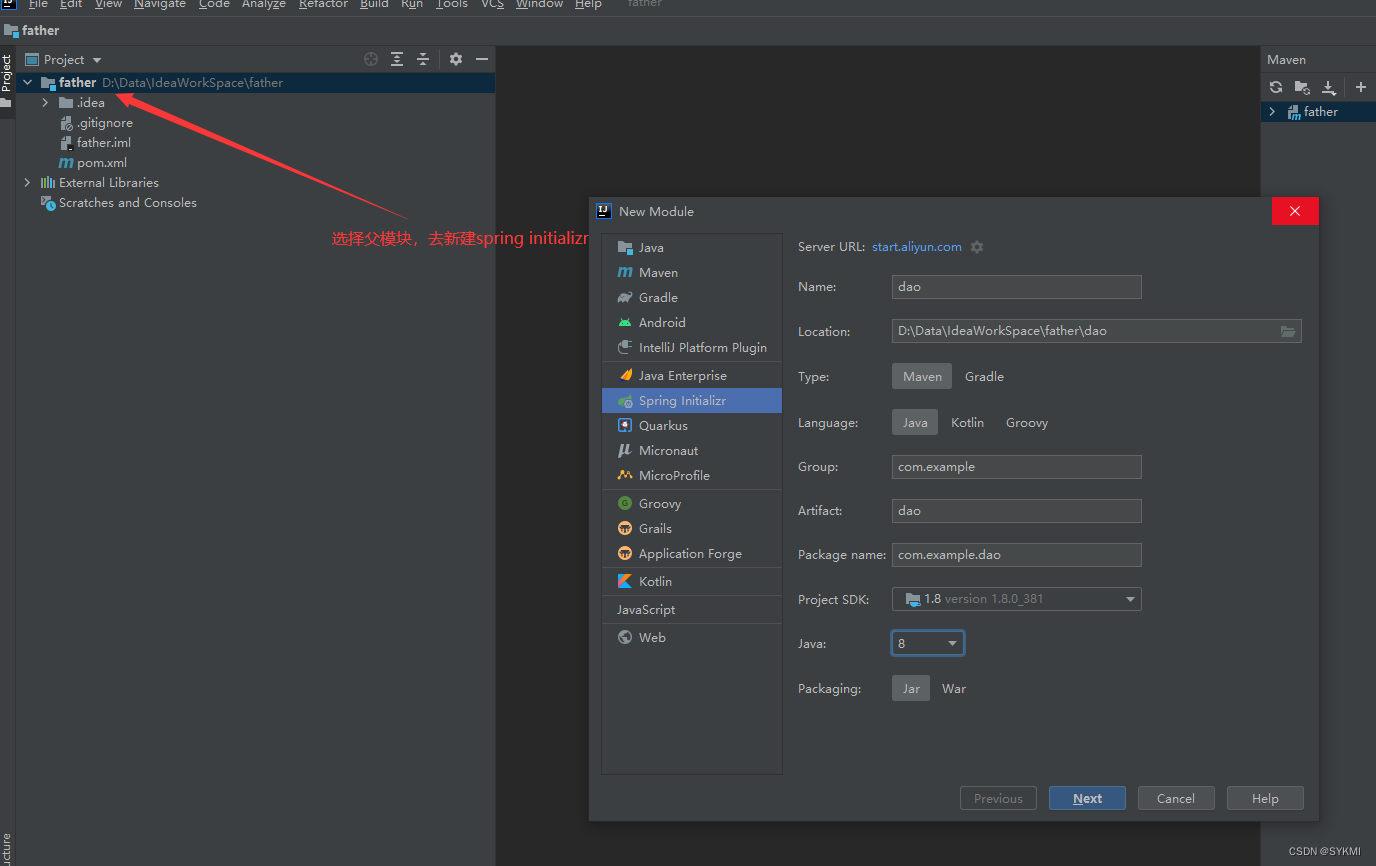The height and width of the screenshot is (866, 1376).
Task: Select Java module type
Action: coord(692,247)
